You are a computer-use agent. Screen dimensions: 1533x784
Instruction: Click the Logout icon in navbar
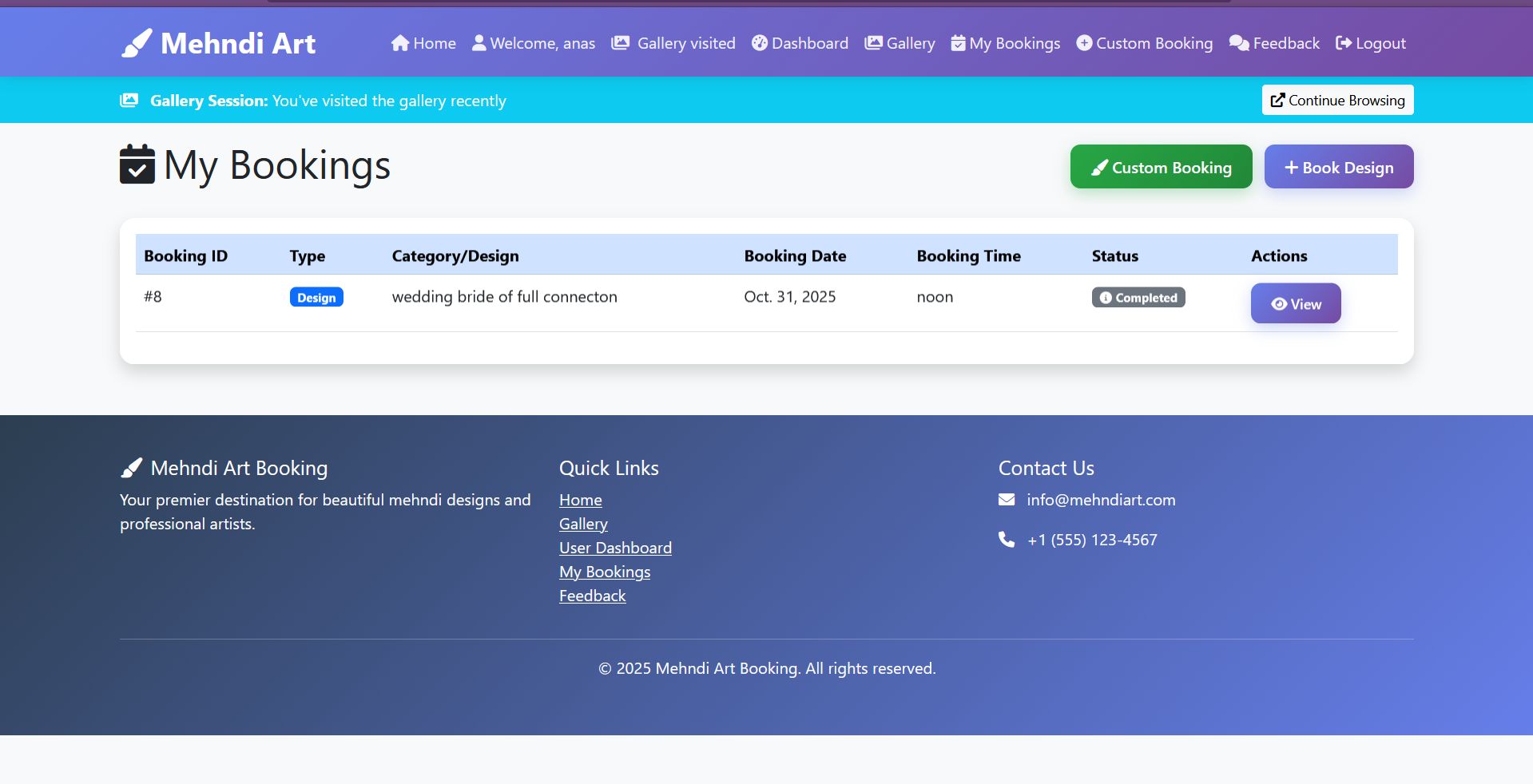point(1343,44)
